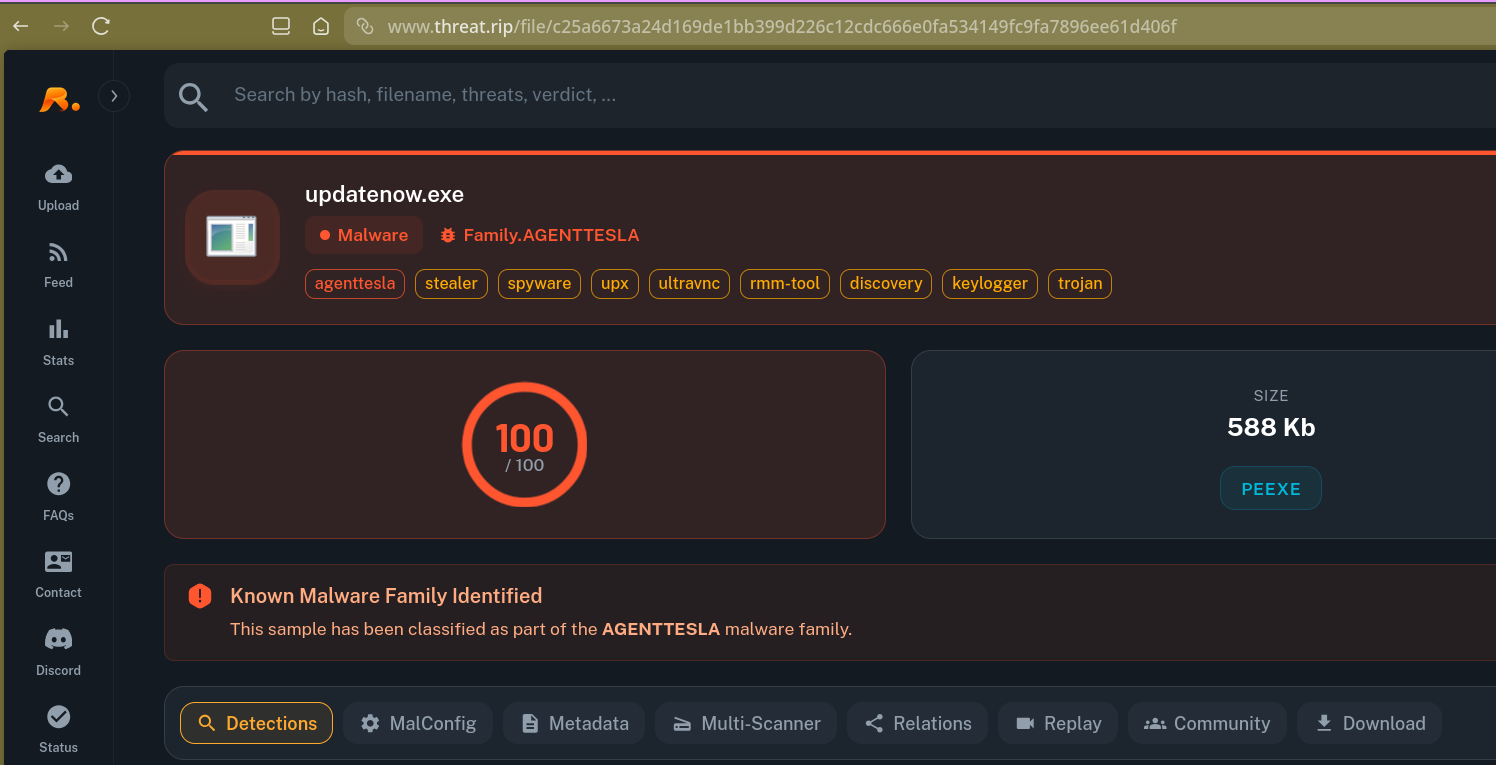
Task: Open Search from the sidebar magnifier icon
Action: coord(58,419)
